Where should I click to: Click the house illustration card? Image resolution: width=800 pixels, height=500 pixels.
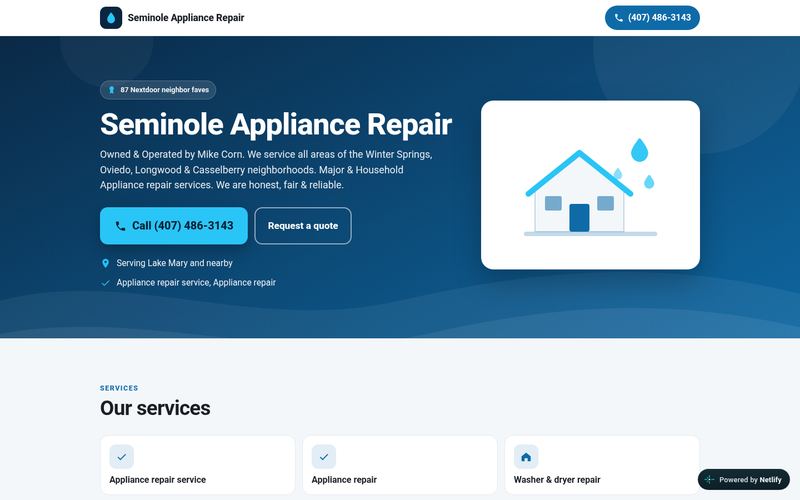pos(590,185)
